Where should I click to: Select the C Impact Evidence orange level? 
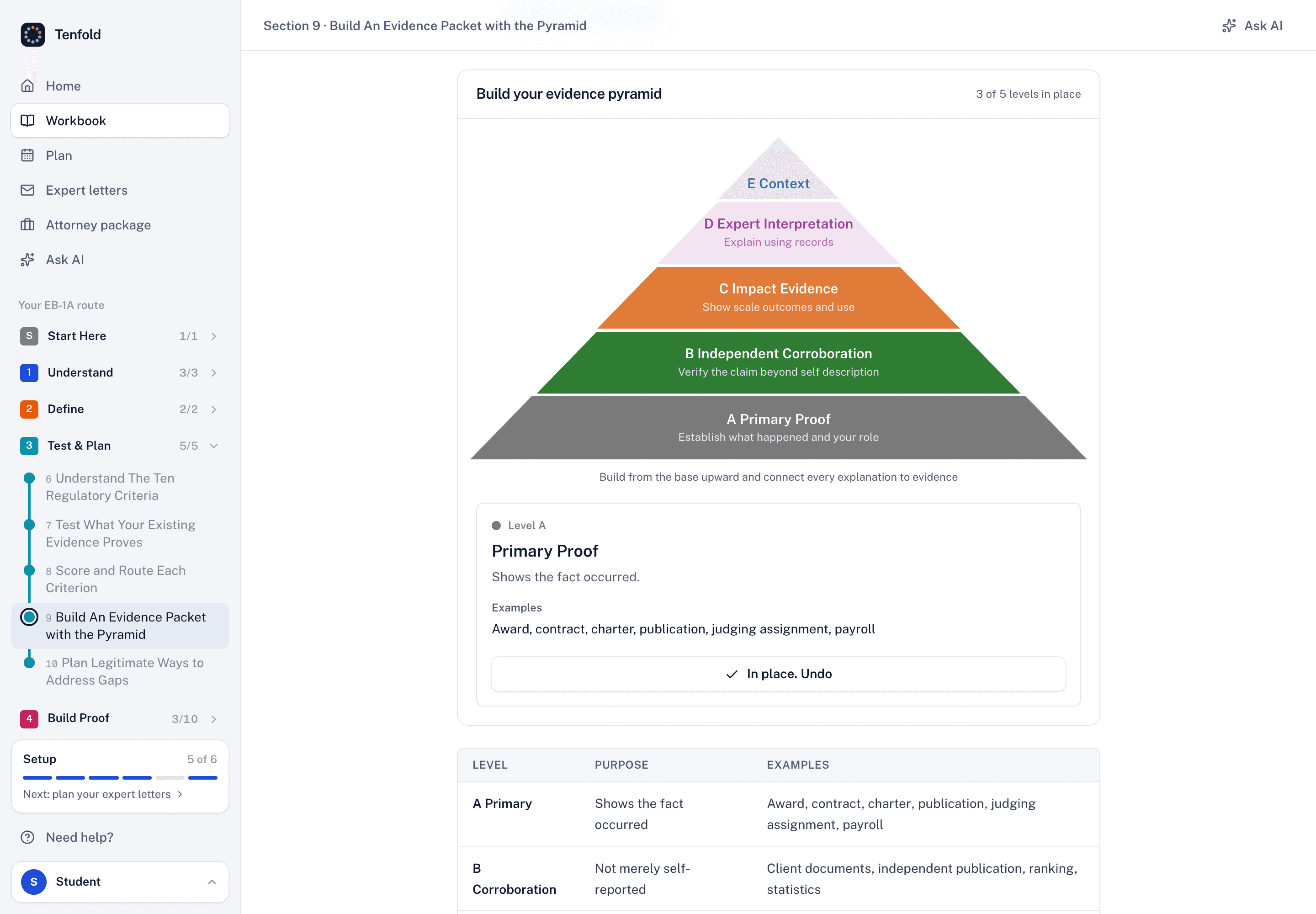(x=778, y=297)
